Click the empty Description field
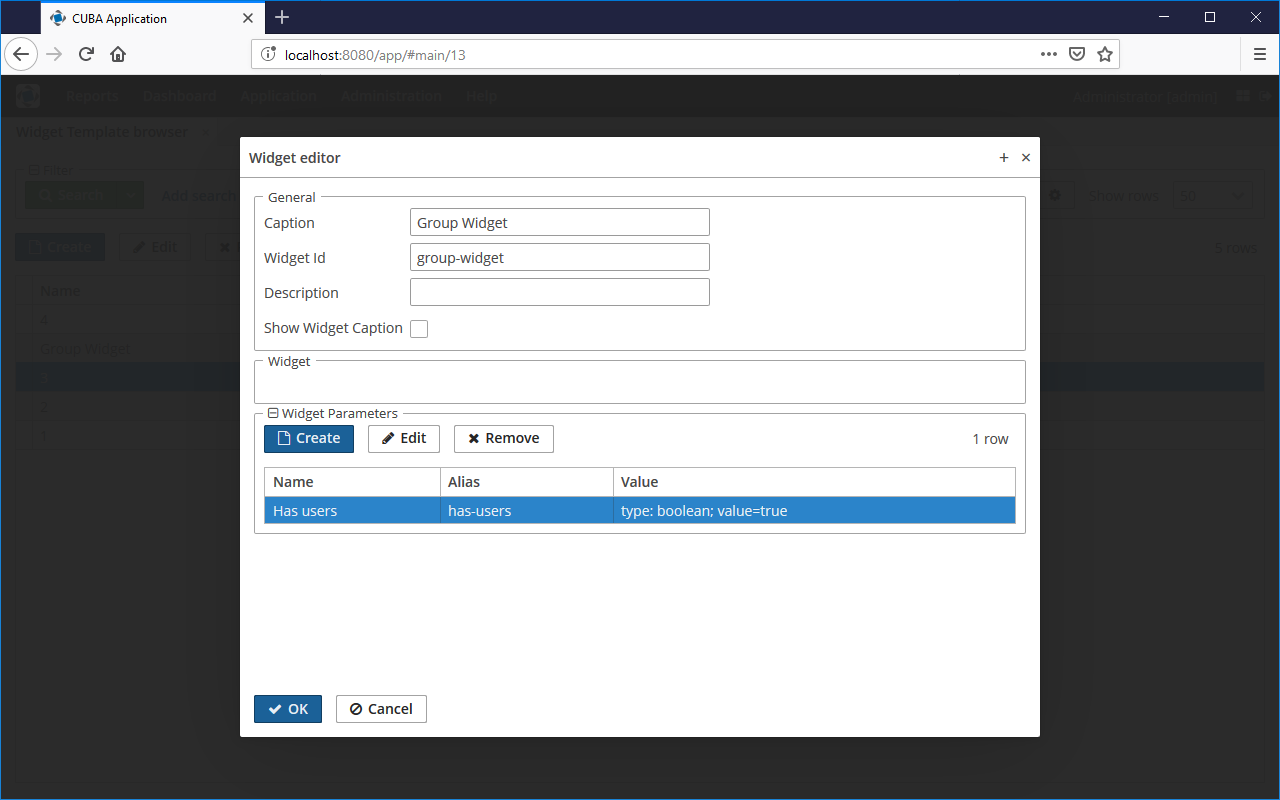The height and width of the screenshot is (800, 1280). [560, 292]
